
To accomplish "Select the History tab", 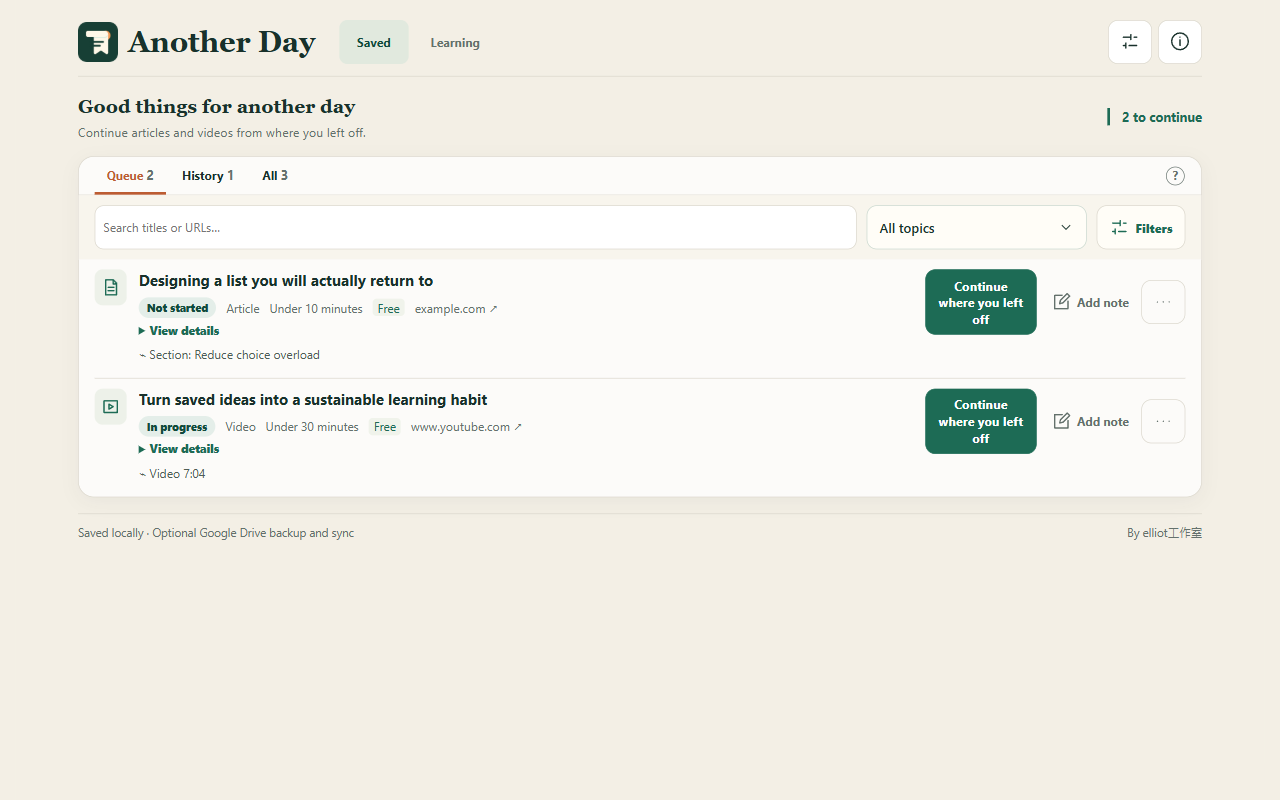I will point(207,176).
